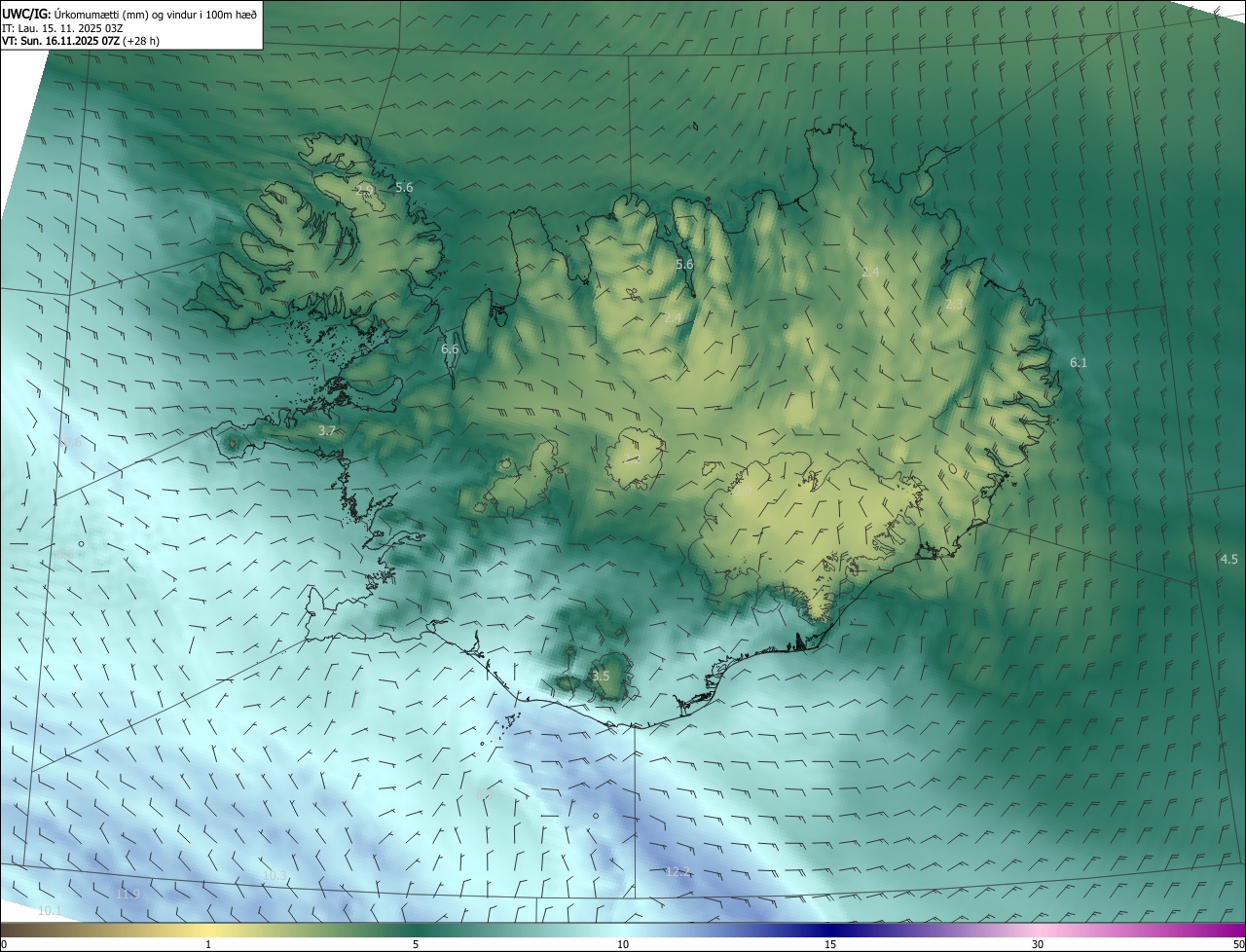The width and height of the screenshot is (1246, 952).
Task: Click the 50 tick at the legend end
Action: point(1237,944)
